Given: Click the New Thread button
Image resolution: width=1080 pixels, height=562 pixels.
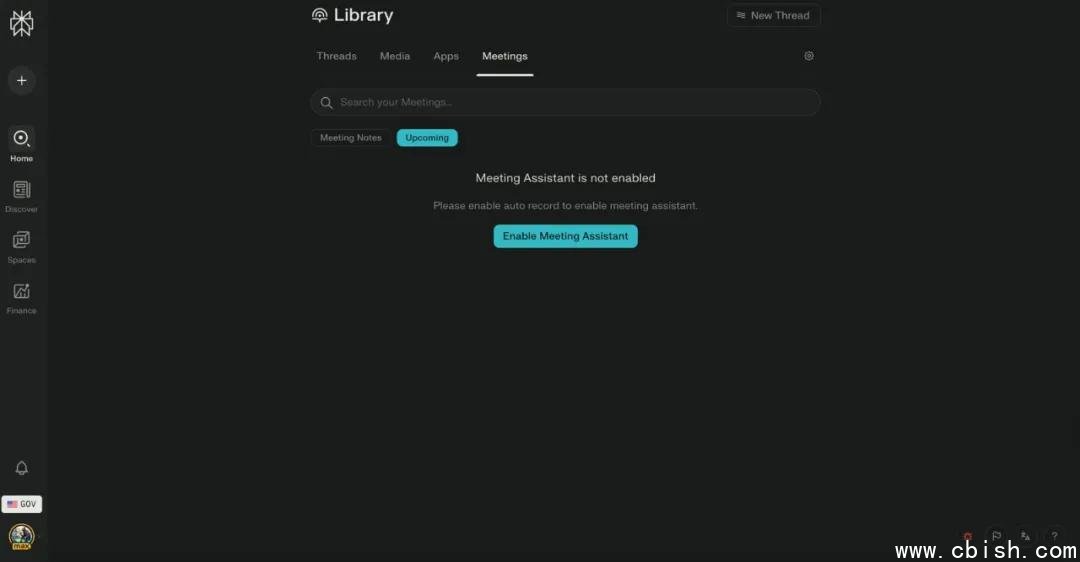Looking at the screenshot, I should [773, 16].
